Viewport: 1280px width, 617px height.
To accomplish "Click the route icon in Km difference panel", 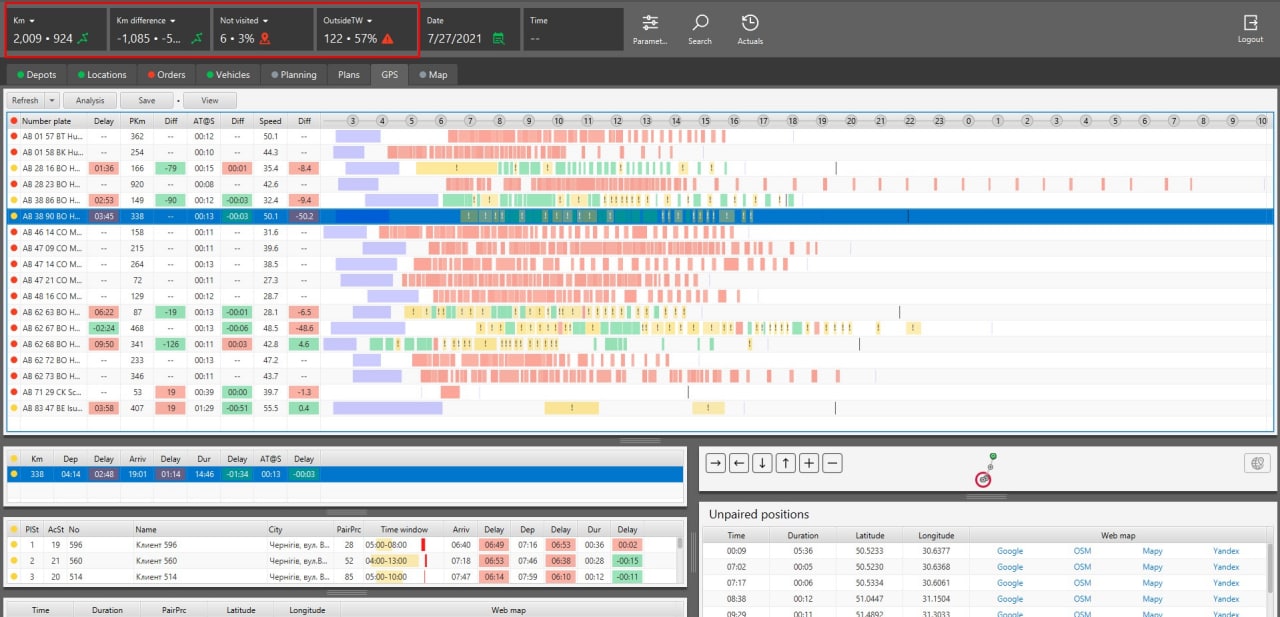I will (199, 39).
